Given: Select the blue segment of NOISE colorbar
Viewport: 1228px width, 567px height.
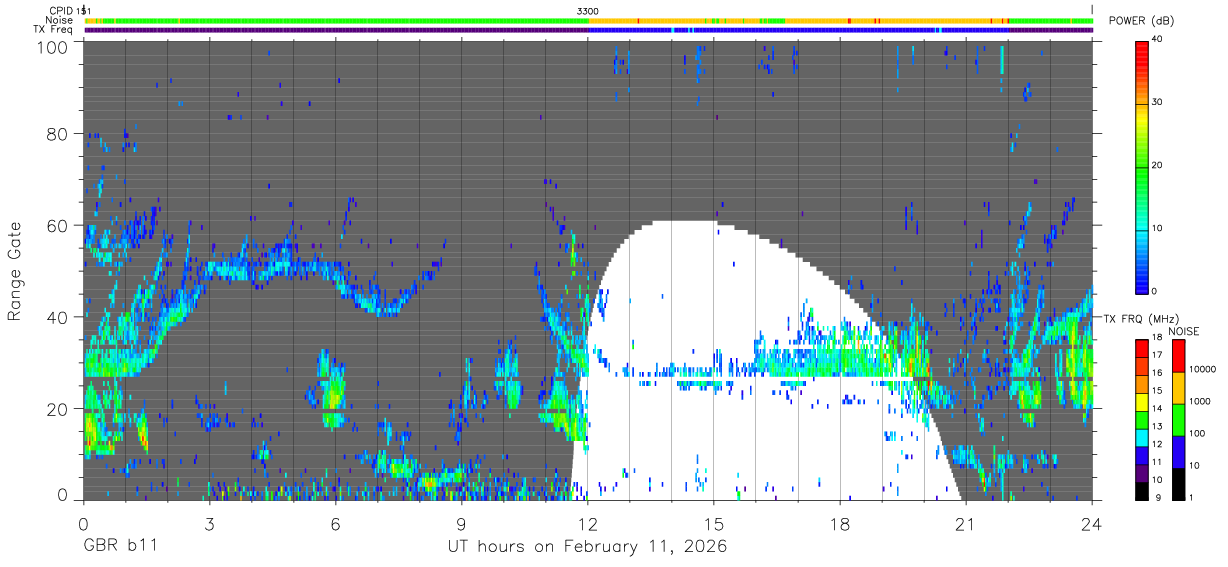Looking at the screenshot, I should click(1179, 452).
